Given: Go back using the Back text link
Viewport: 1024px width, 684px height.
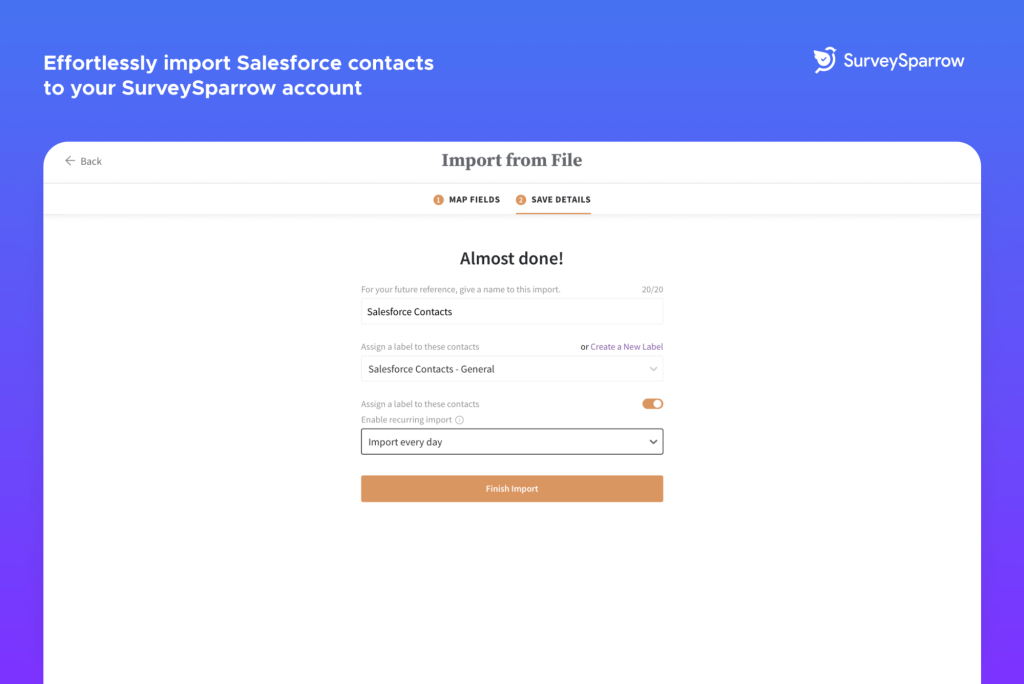Looking at the screenshot, I should (x=91, y=161).
